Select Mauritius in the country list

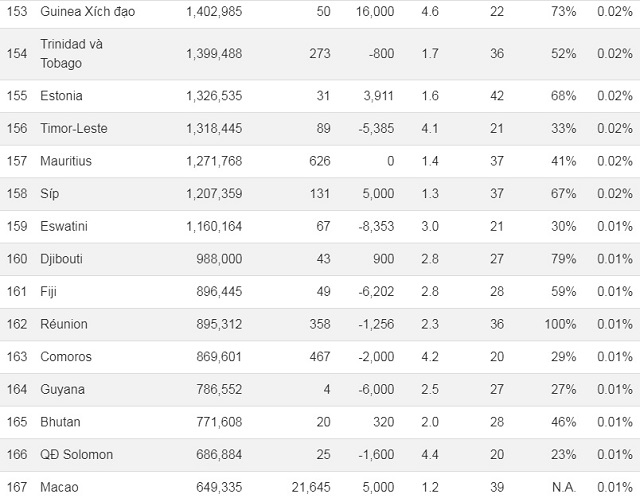coord(66,161)
